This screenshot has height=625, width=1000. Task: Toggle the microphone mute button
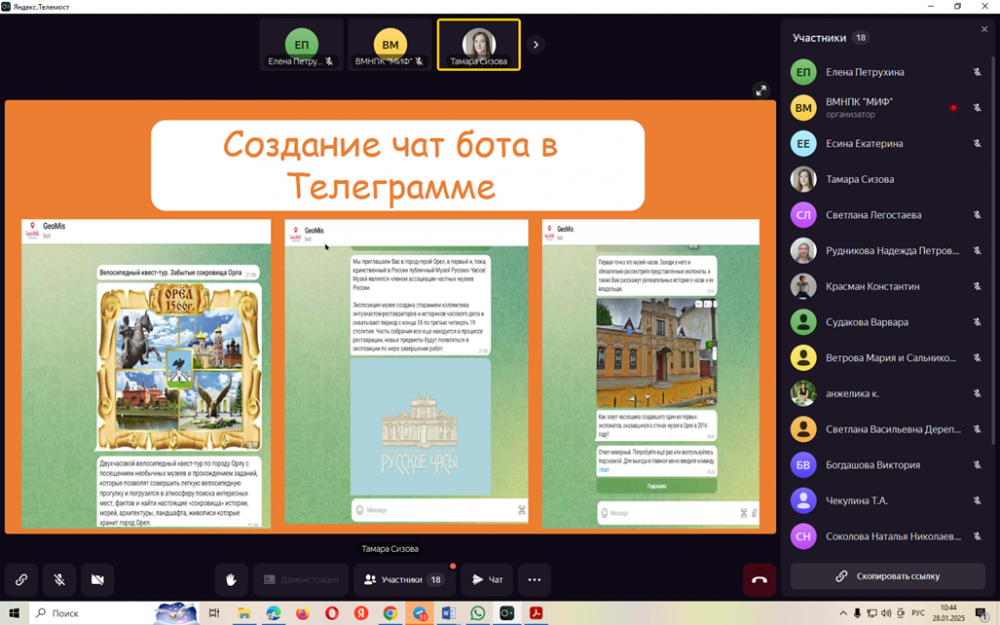coord(59,579)
